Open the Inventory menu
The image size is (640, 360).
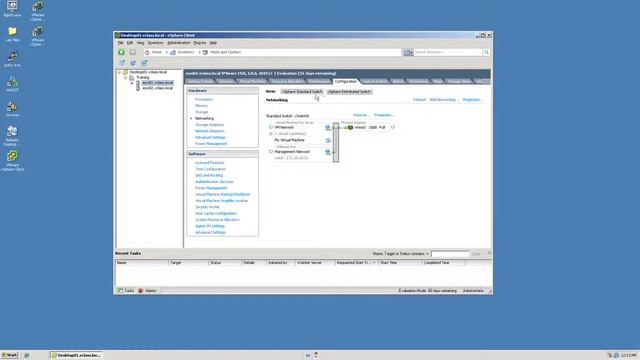(x=156, y=43)
